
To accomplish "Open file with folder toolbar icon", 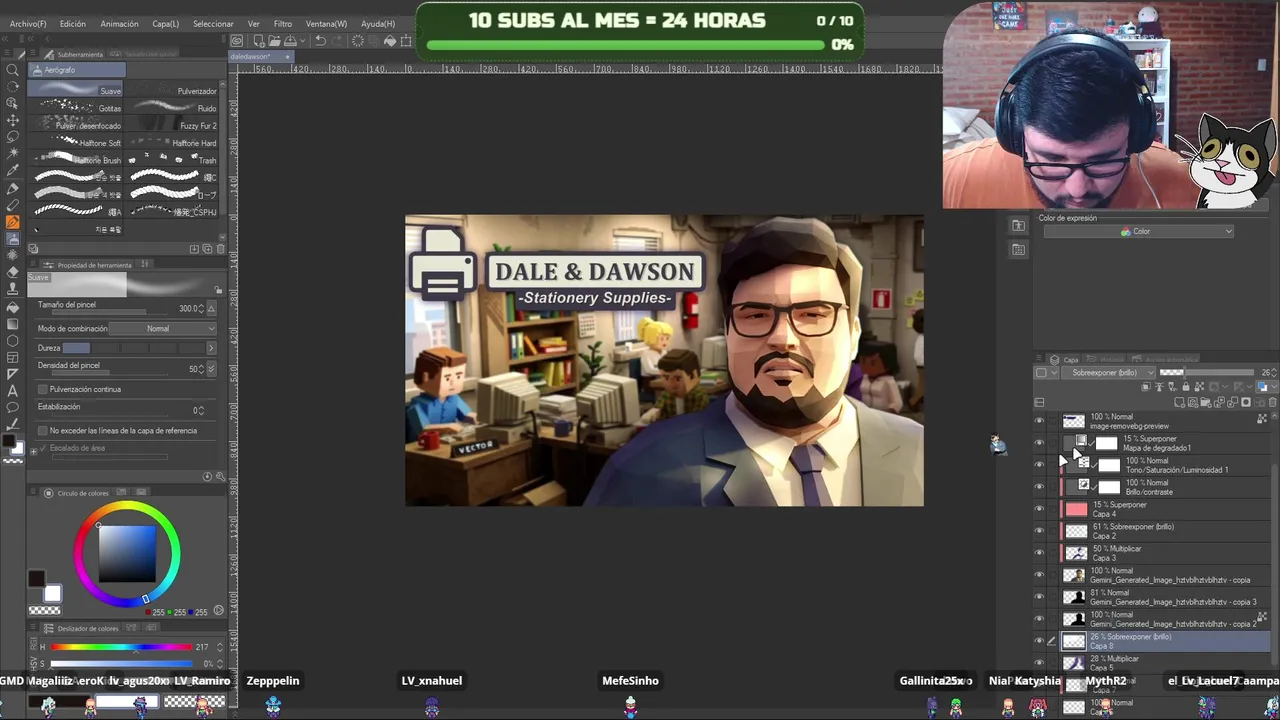I will 273,41.
